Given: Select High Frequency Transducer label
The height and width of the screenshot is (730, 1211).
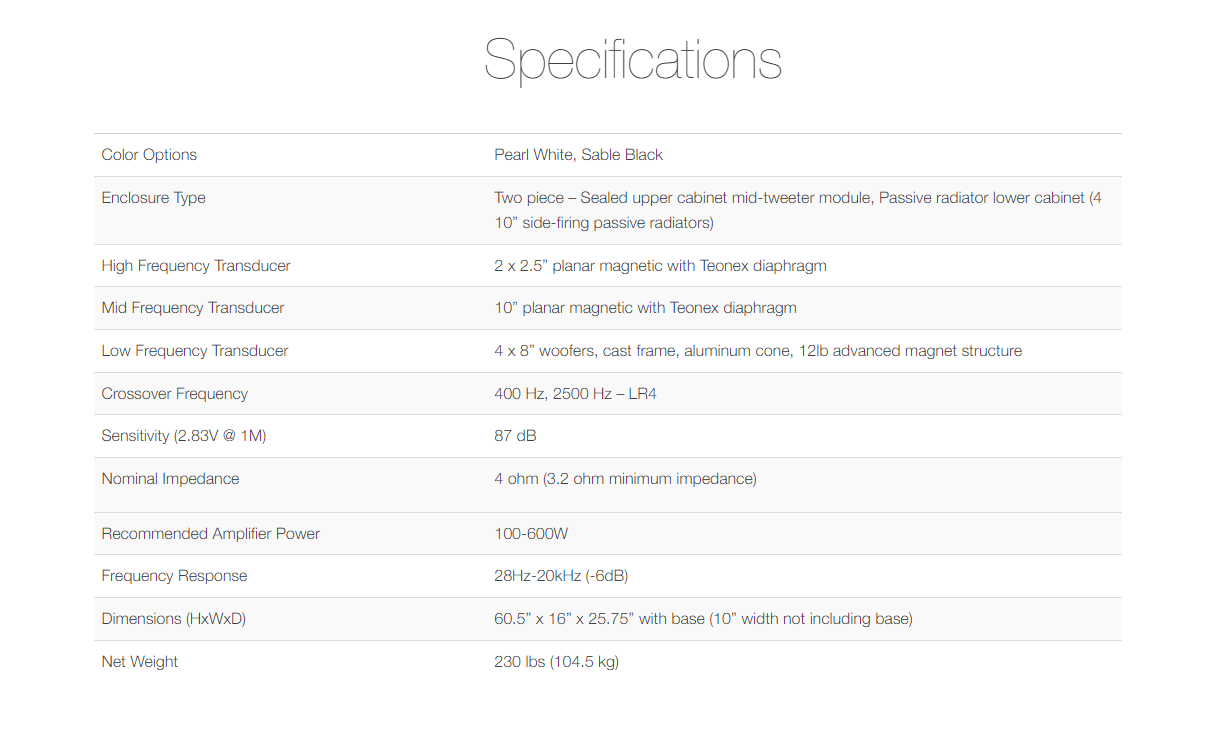Looking at the screenshot, I should [196, 266].
